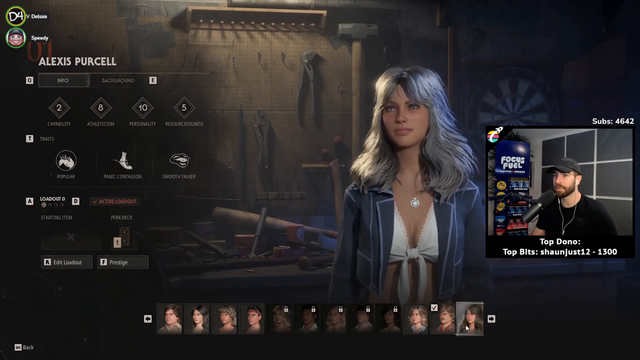Inspect the Popular trait icon
The height and width of the screenshot is (360, 640).
pyautogui.click(x=66, y=160)
